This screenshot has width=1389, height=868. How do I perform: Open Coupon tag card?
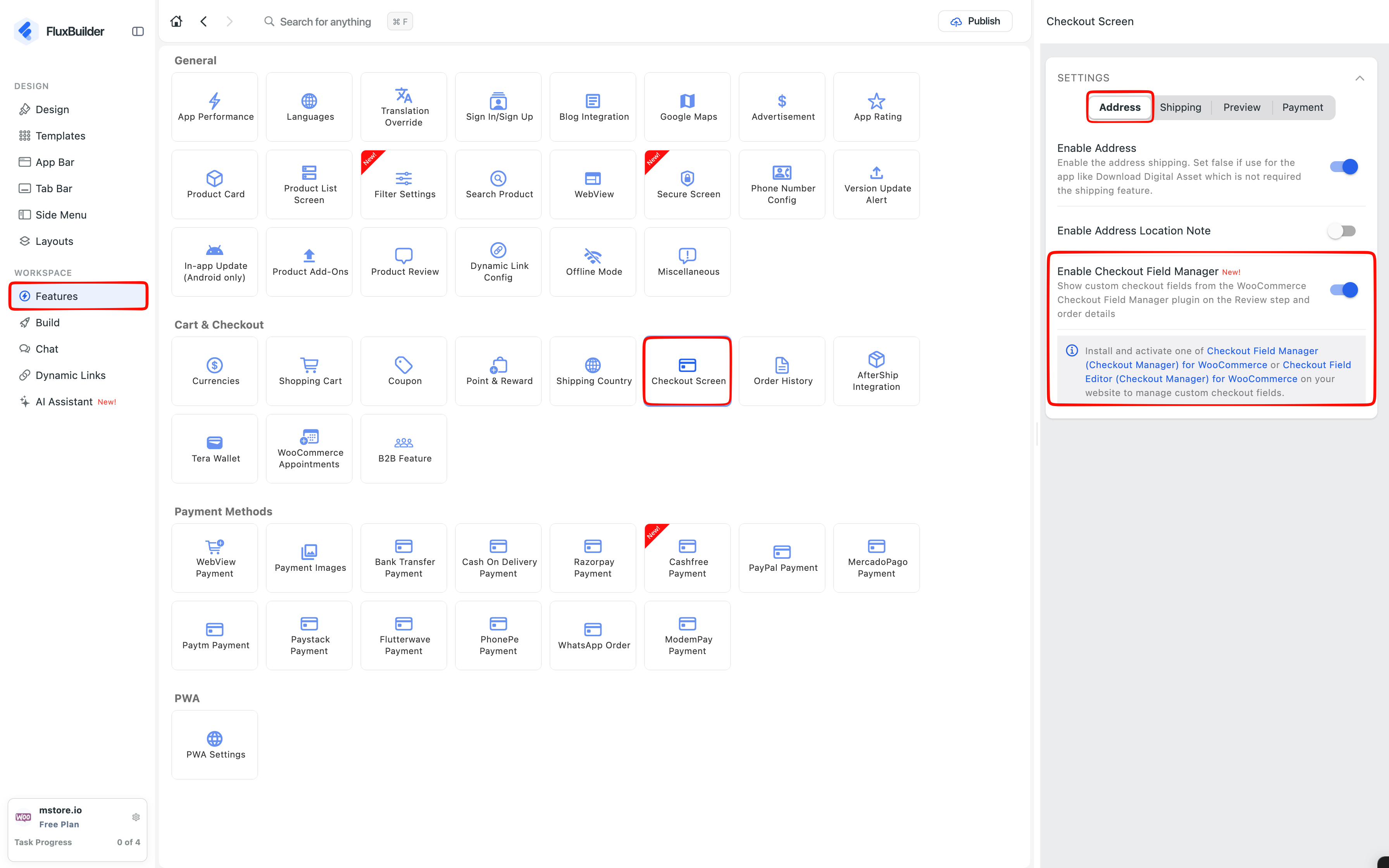(x=403, y=371)
